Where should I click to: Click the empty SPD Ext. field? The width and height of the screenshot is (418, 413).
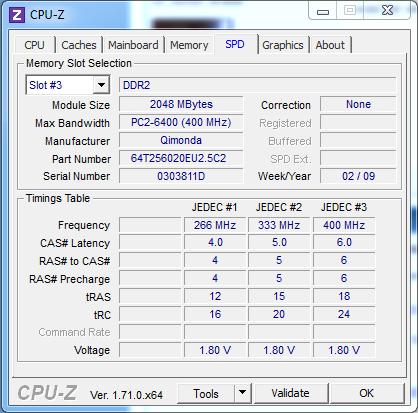tap(358, 158)
